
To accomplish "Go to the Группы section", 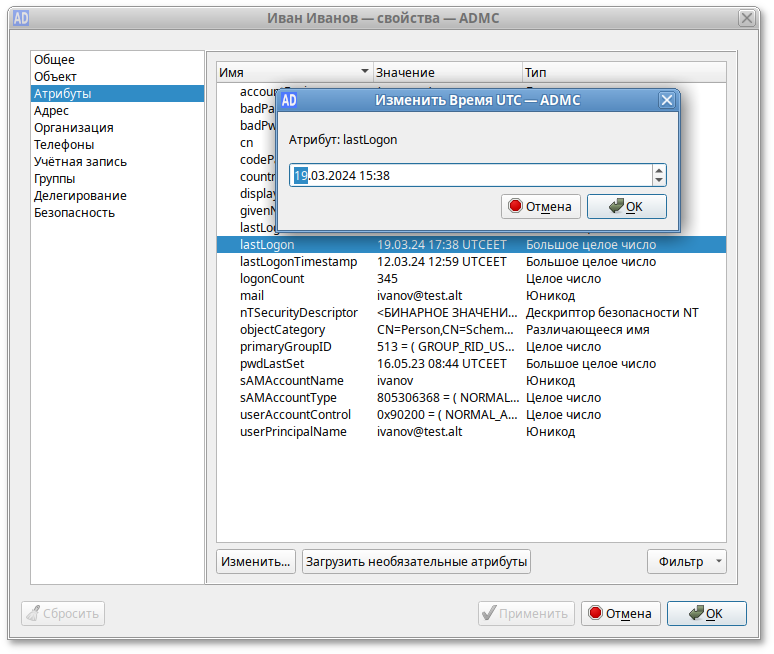I will (55, 178).
